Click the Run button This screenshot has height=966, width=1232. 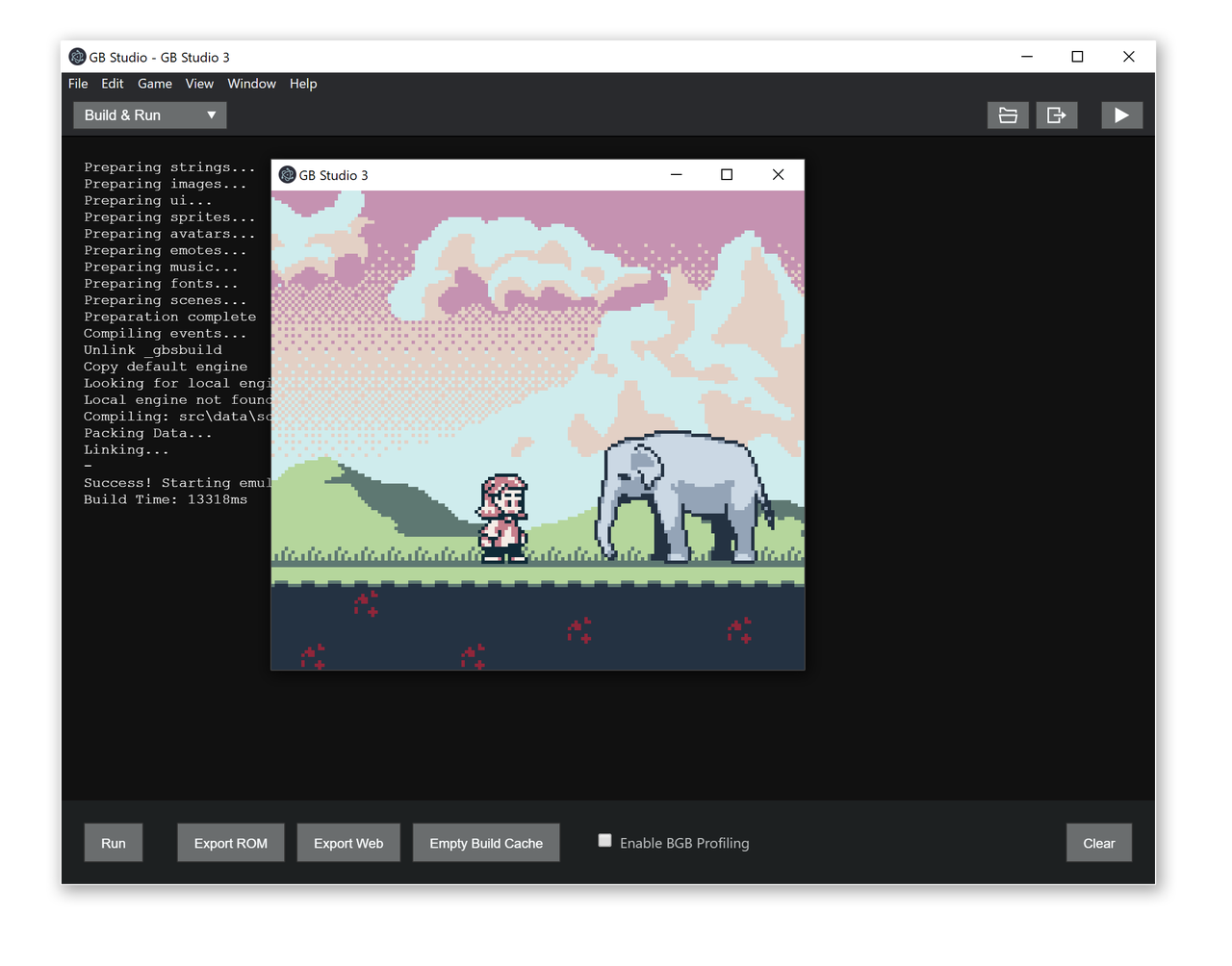pyautogui.click(x=114, y=843)
